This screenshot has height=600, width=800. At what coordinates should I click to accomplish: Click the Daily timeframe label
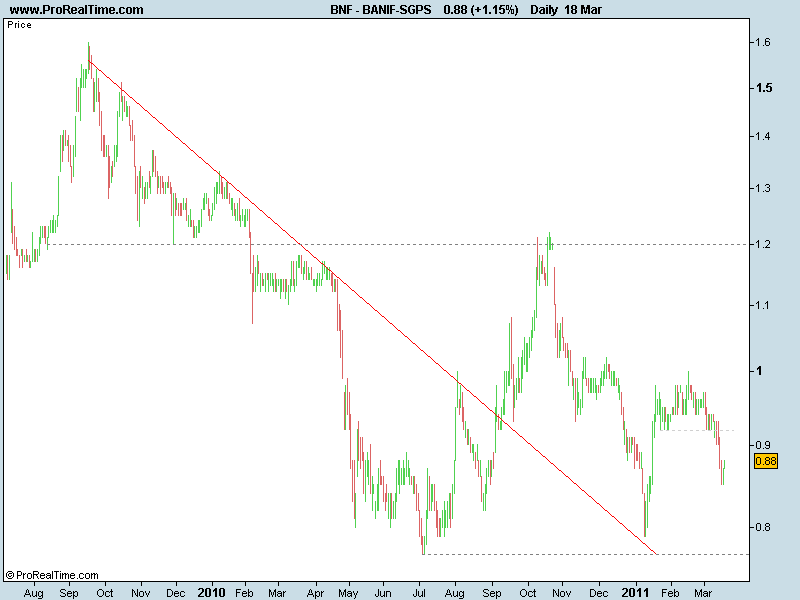(543, 10)
